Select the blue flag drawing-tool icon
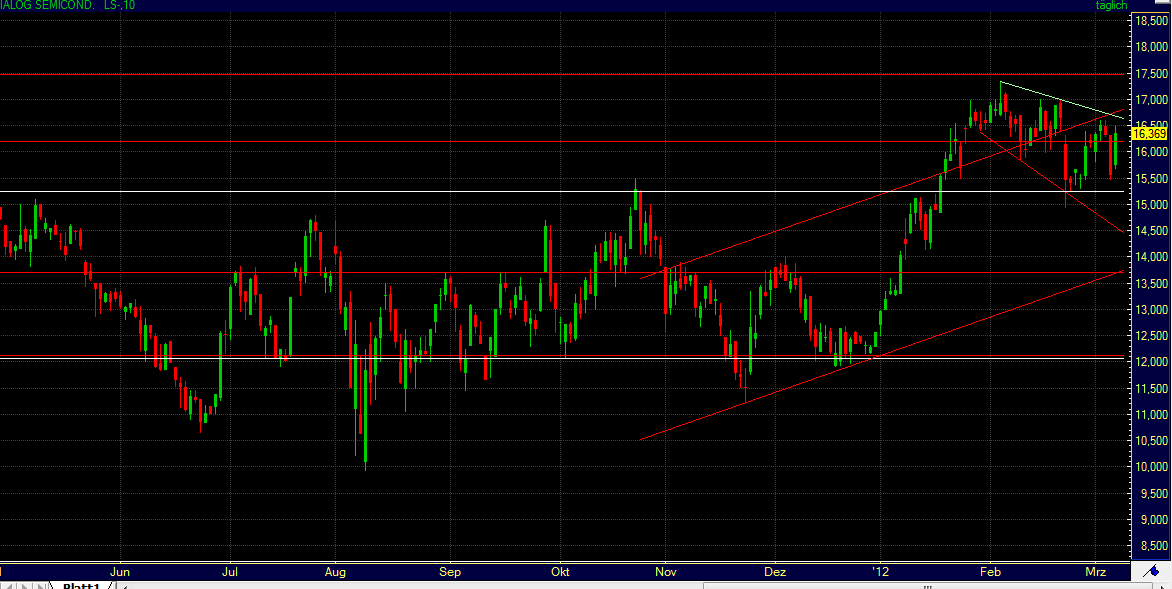 tap(1153, 571)
